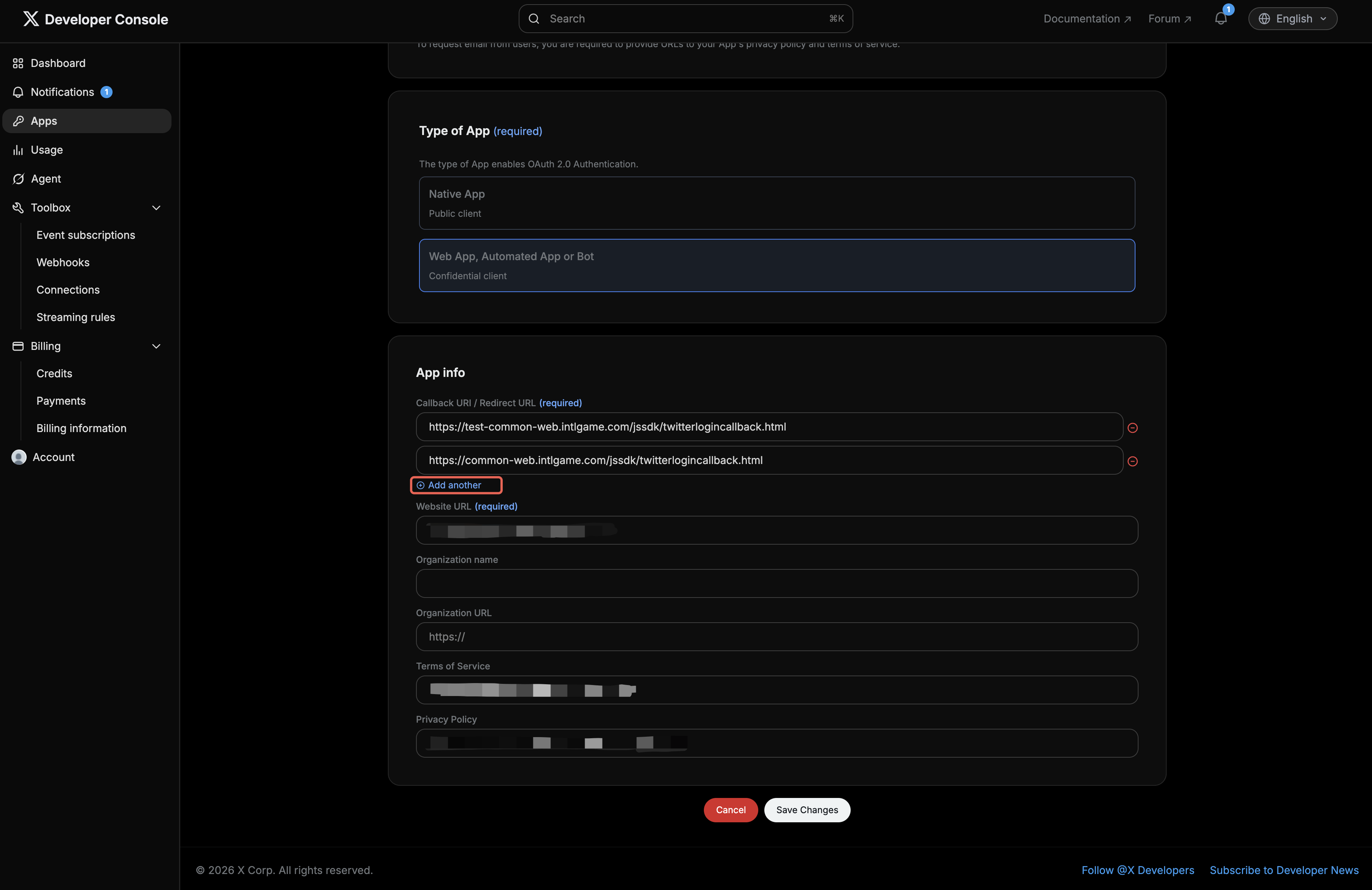The height and width of the screenshot is (890, 1372).
Task: Click the Privacy Policy field
Action: click(x=777, y=743)
